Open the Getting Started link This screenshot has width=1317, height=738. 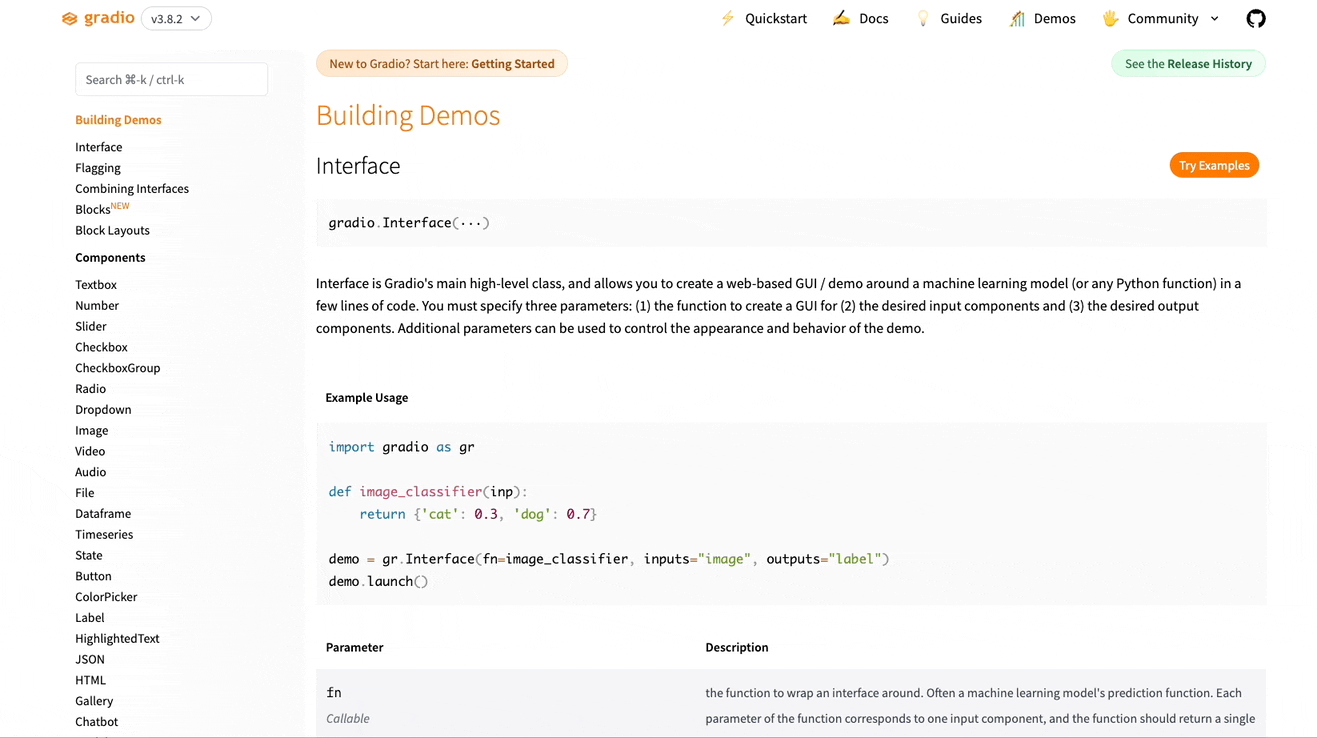click(512, 64)
